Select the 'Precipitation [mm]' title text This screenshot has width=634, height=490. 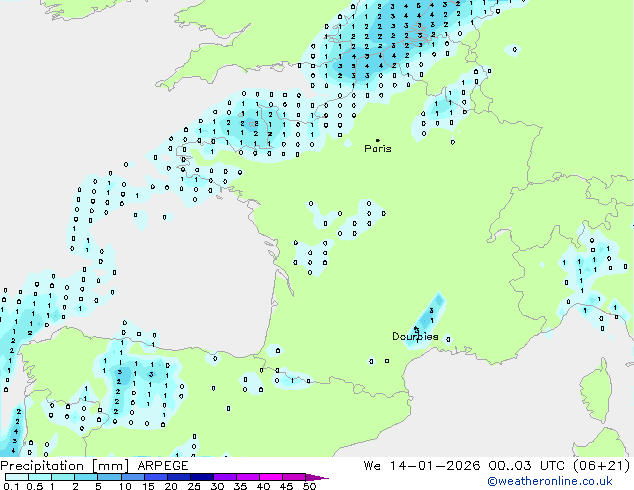[x=65, y=466]
